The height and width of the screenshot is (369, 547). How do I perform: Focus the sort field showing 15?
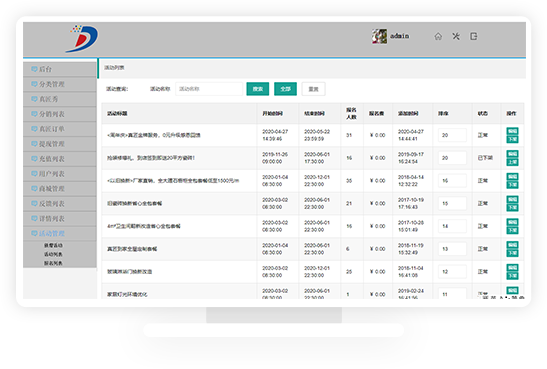pyautogui.click(x=452, y=203)
